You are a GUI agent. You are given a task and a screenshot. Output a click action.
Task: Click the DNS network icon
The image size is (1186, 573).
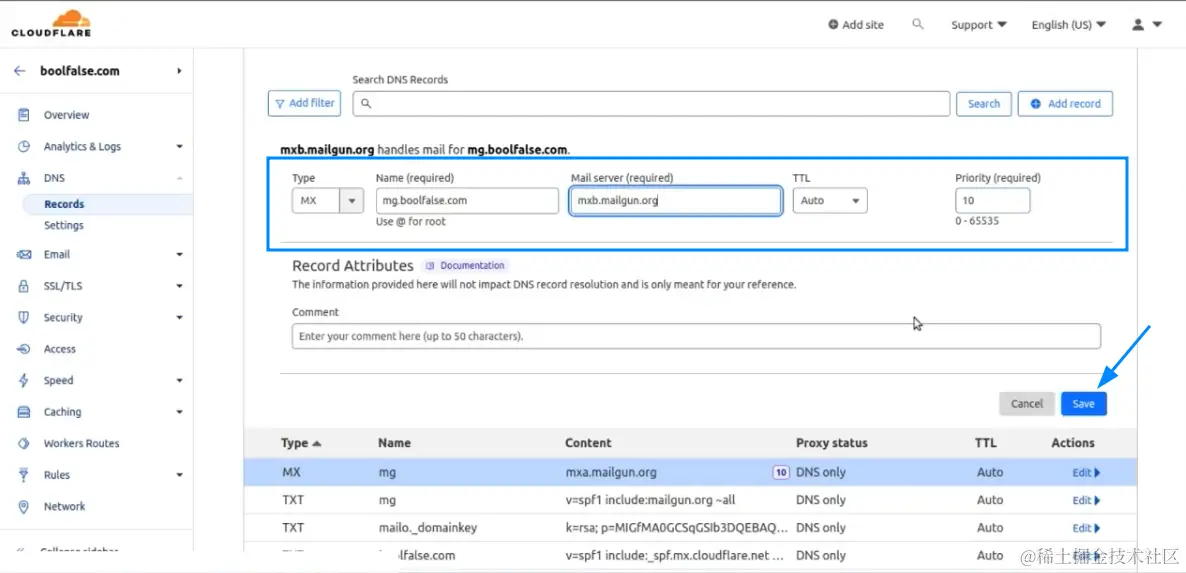point(23,178)
